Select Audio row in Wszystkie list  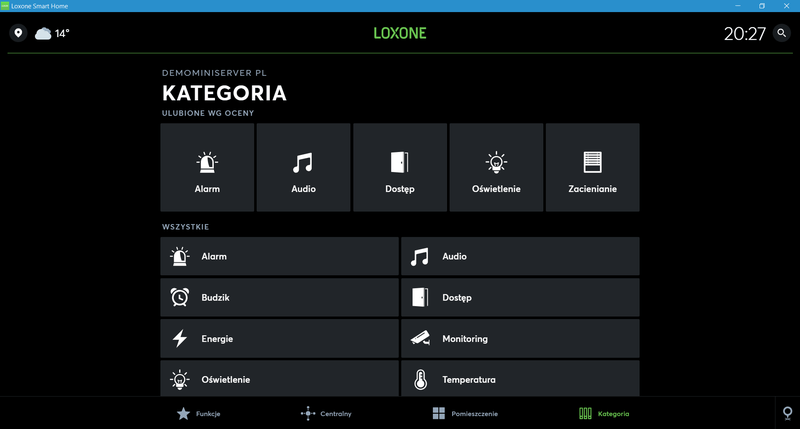(520, 256)
